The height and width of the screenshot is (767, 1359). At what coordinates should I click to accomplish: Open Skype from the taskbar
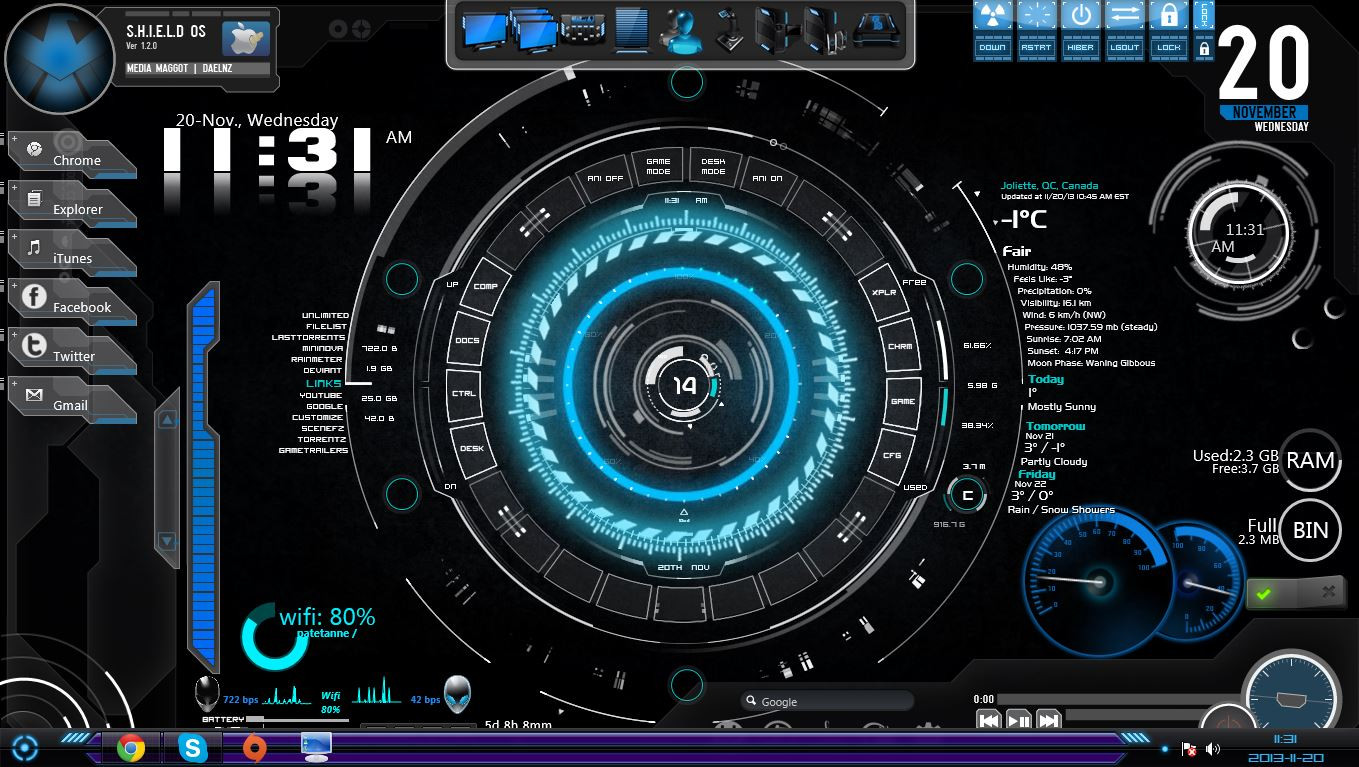[x=193, y=747]
